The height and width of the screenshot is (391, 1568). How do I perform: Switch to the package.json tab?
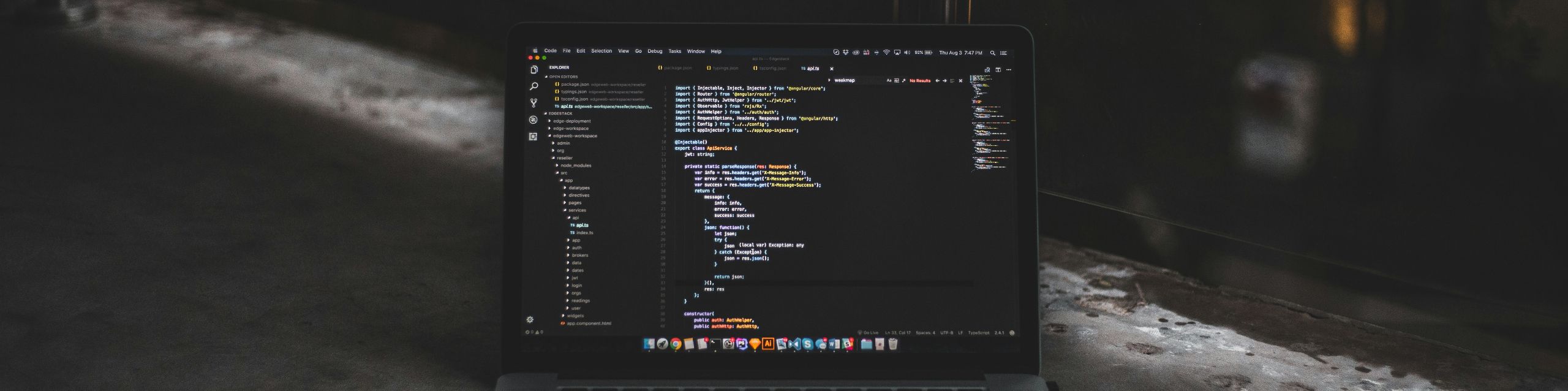[x=677, y=69]
